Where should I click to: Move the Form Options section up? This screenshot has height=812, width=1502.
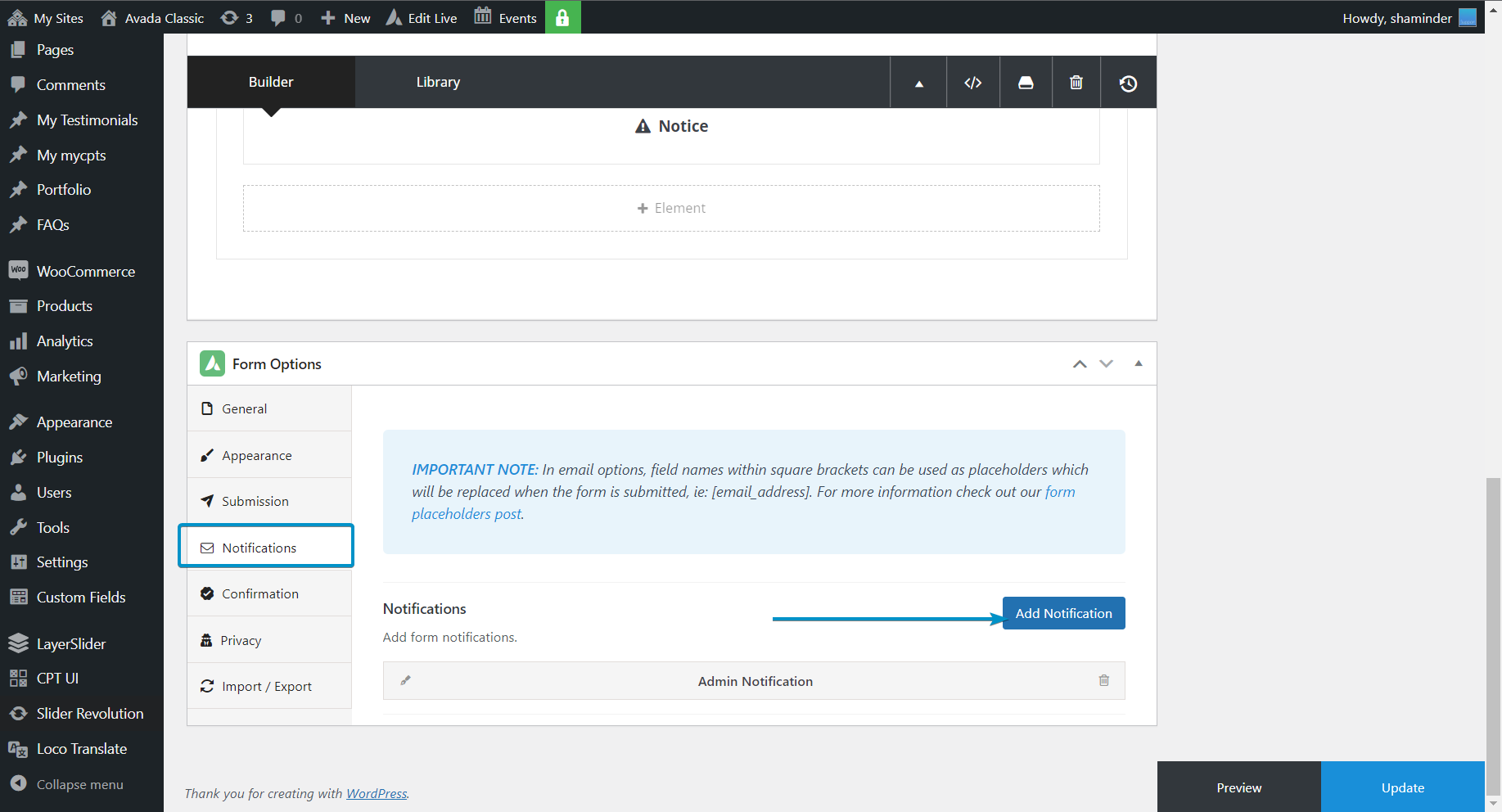1079,363
